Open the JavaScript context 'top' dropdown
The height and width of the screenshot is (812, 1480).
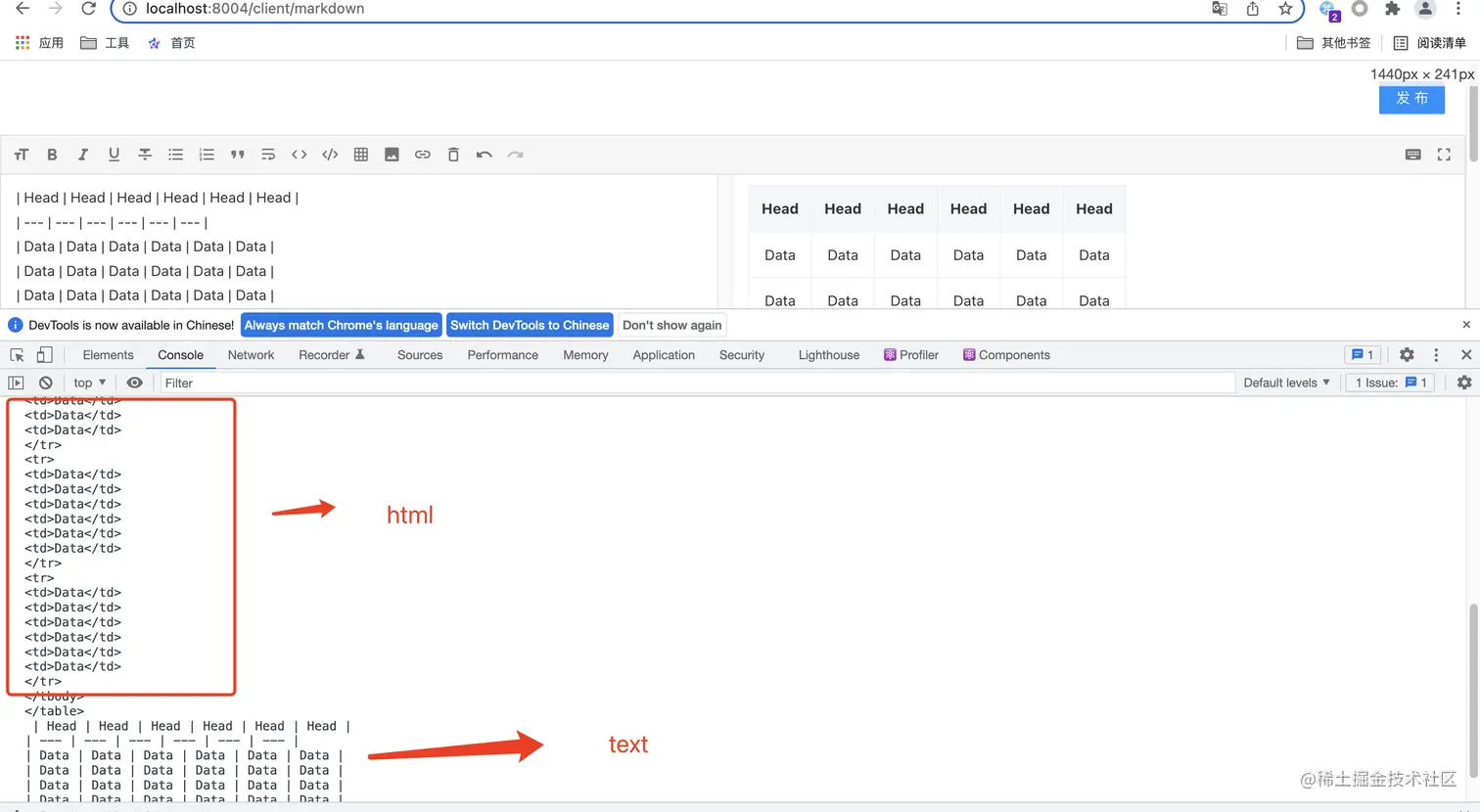[x=89, y=383]
